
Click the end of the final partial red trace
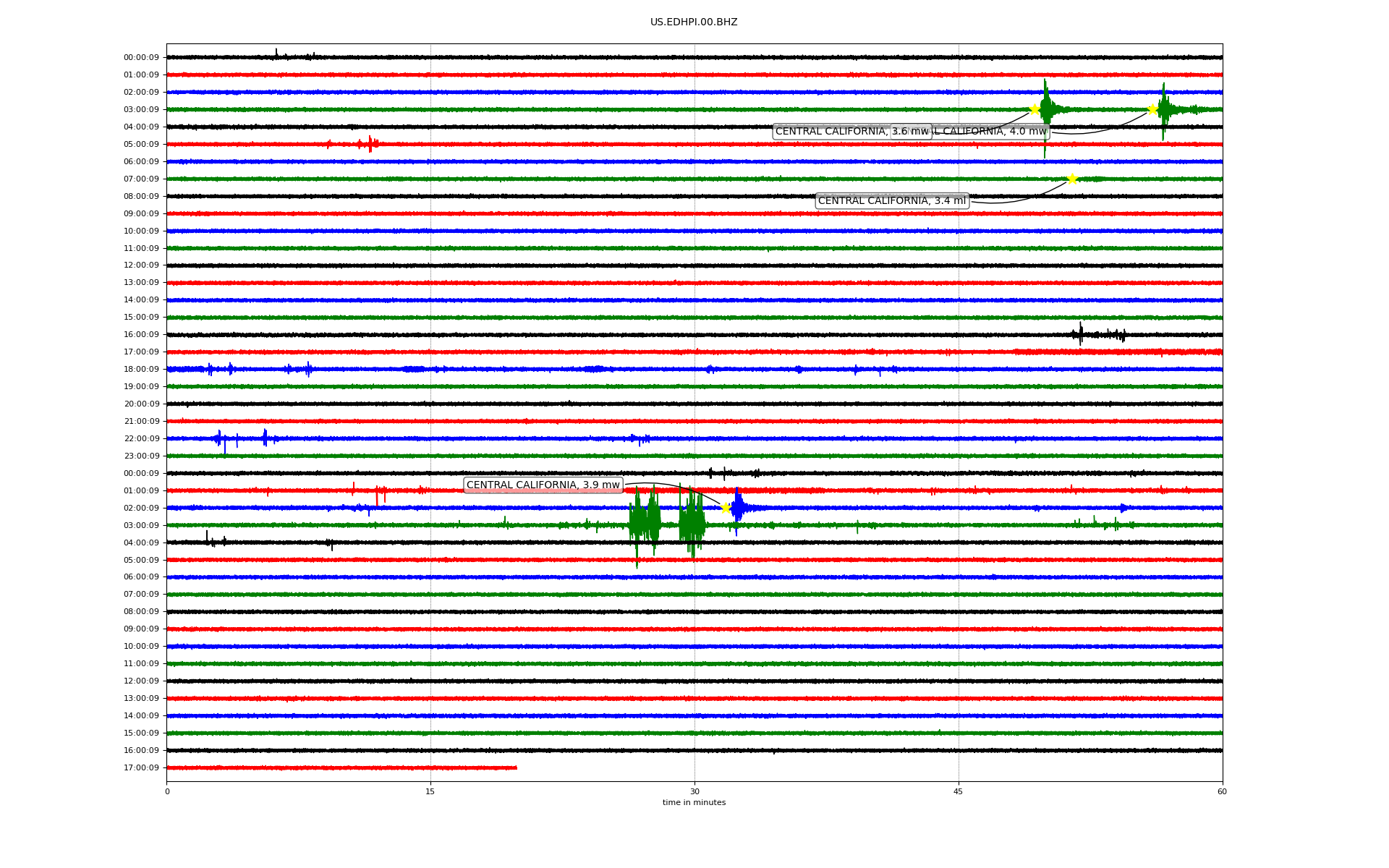516,767
